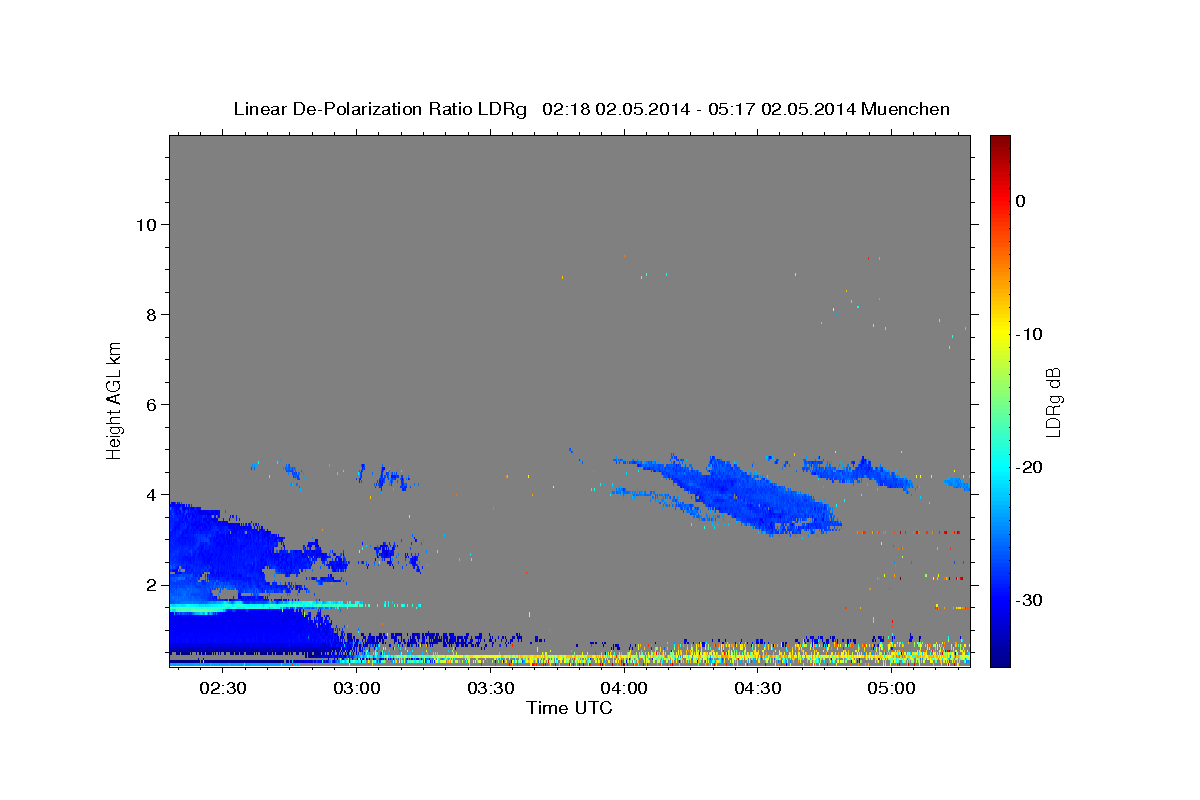
Task: Click the height axis label 4
Action: (x=151, y=494)
